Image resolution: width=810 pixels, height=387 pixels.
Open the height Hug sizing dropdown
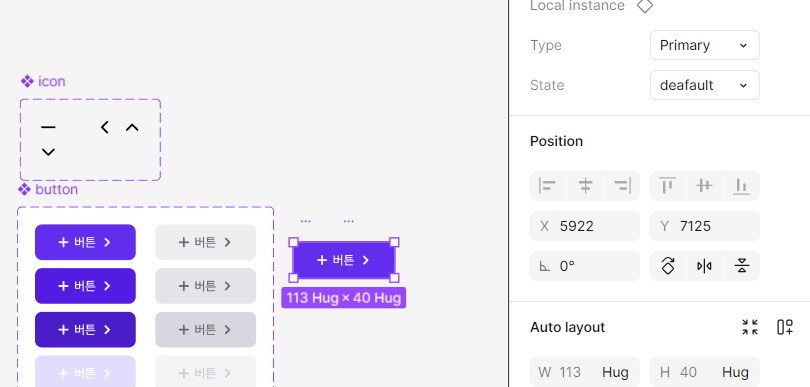(x=735, y=372)
